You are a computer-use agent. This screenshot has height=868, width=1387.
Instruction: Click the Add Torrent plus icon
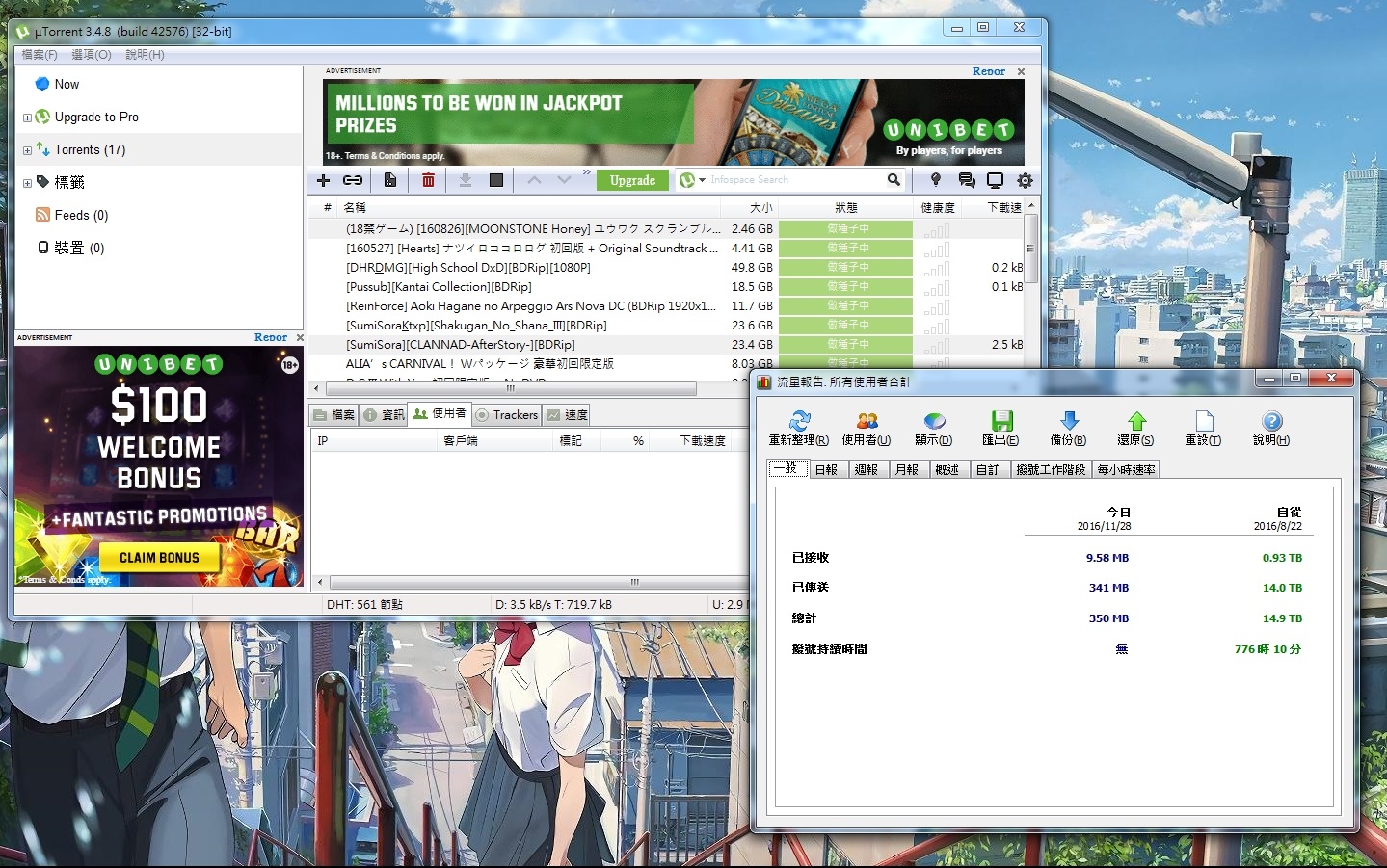coord(324,180)
